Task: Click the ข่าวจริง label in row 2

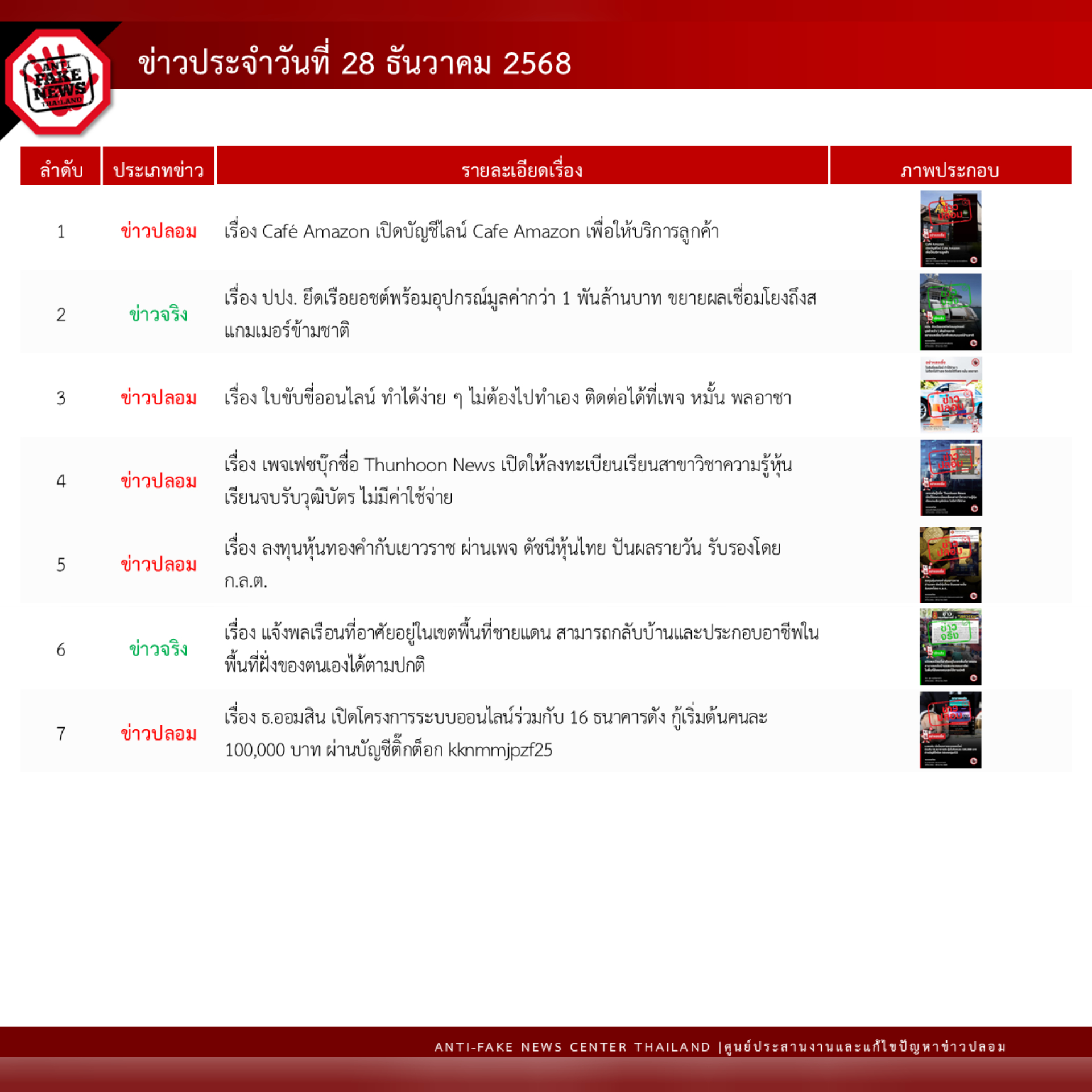Action: click(158, 315)
